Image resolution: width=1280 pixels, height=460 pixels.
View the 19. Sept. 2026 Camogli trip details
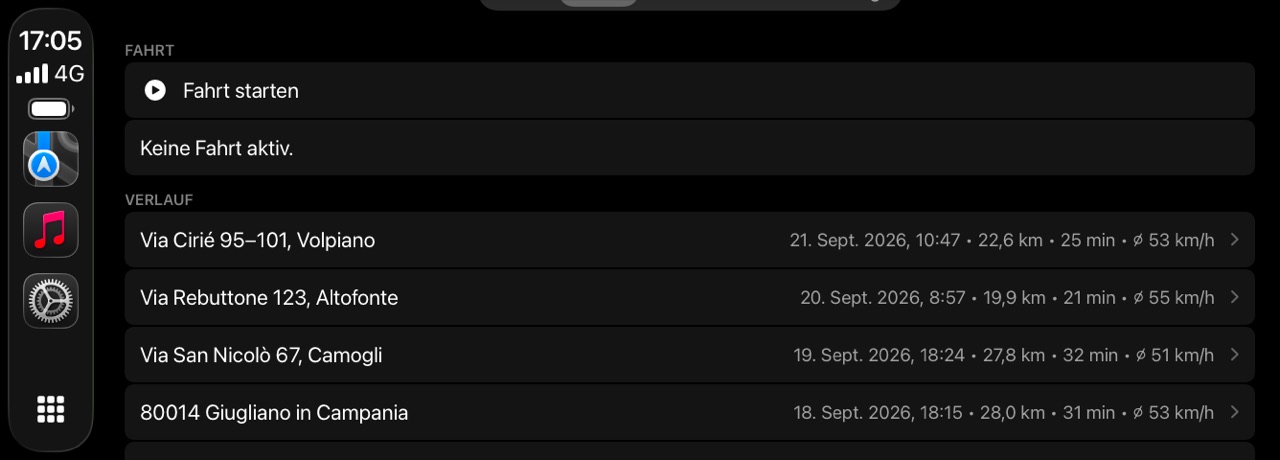[x=690, y=355]
